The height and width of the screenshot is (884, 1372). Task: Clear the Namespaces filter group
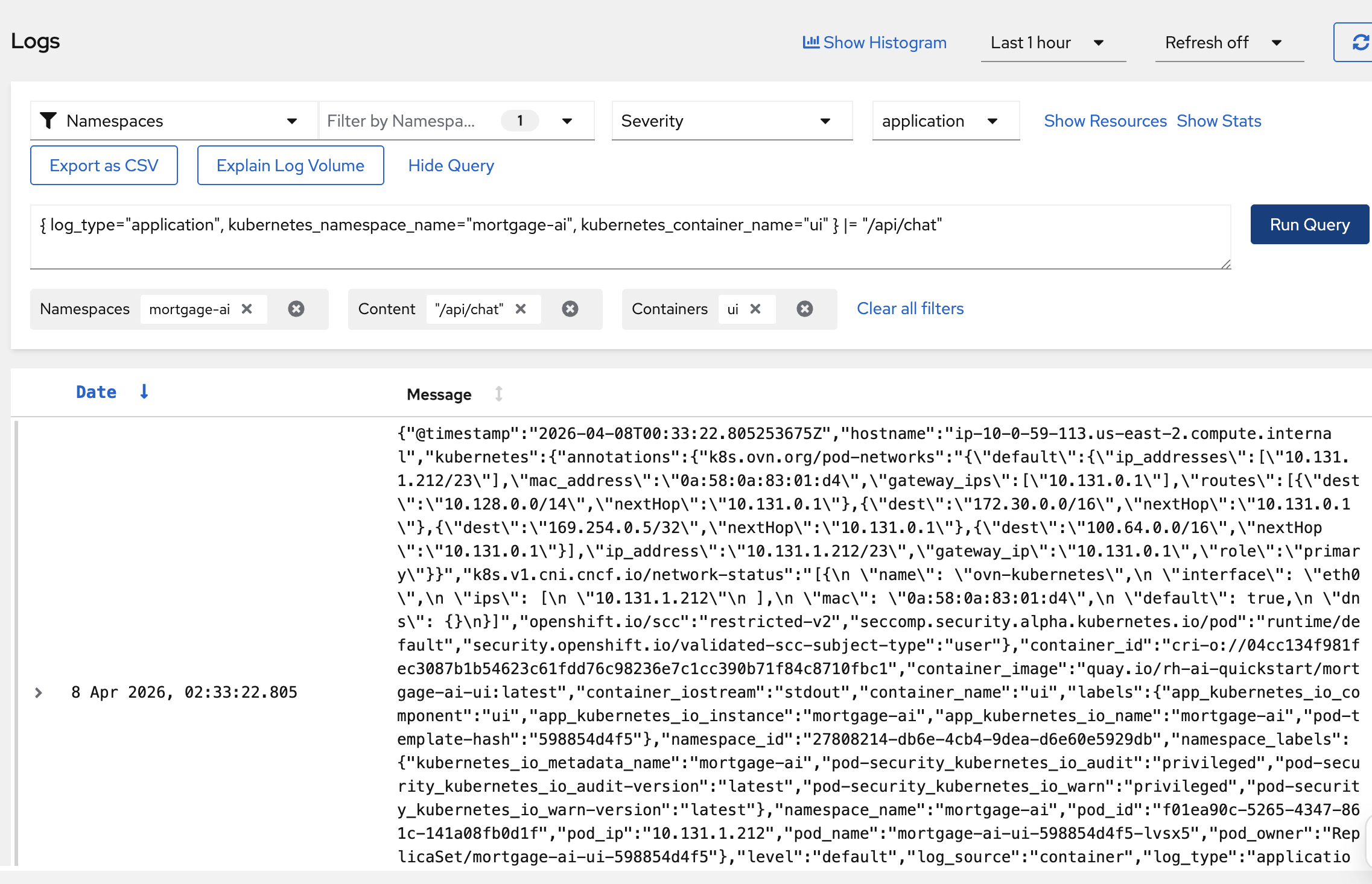pos(296,309)
